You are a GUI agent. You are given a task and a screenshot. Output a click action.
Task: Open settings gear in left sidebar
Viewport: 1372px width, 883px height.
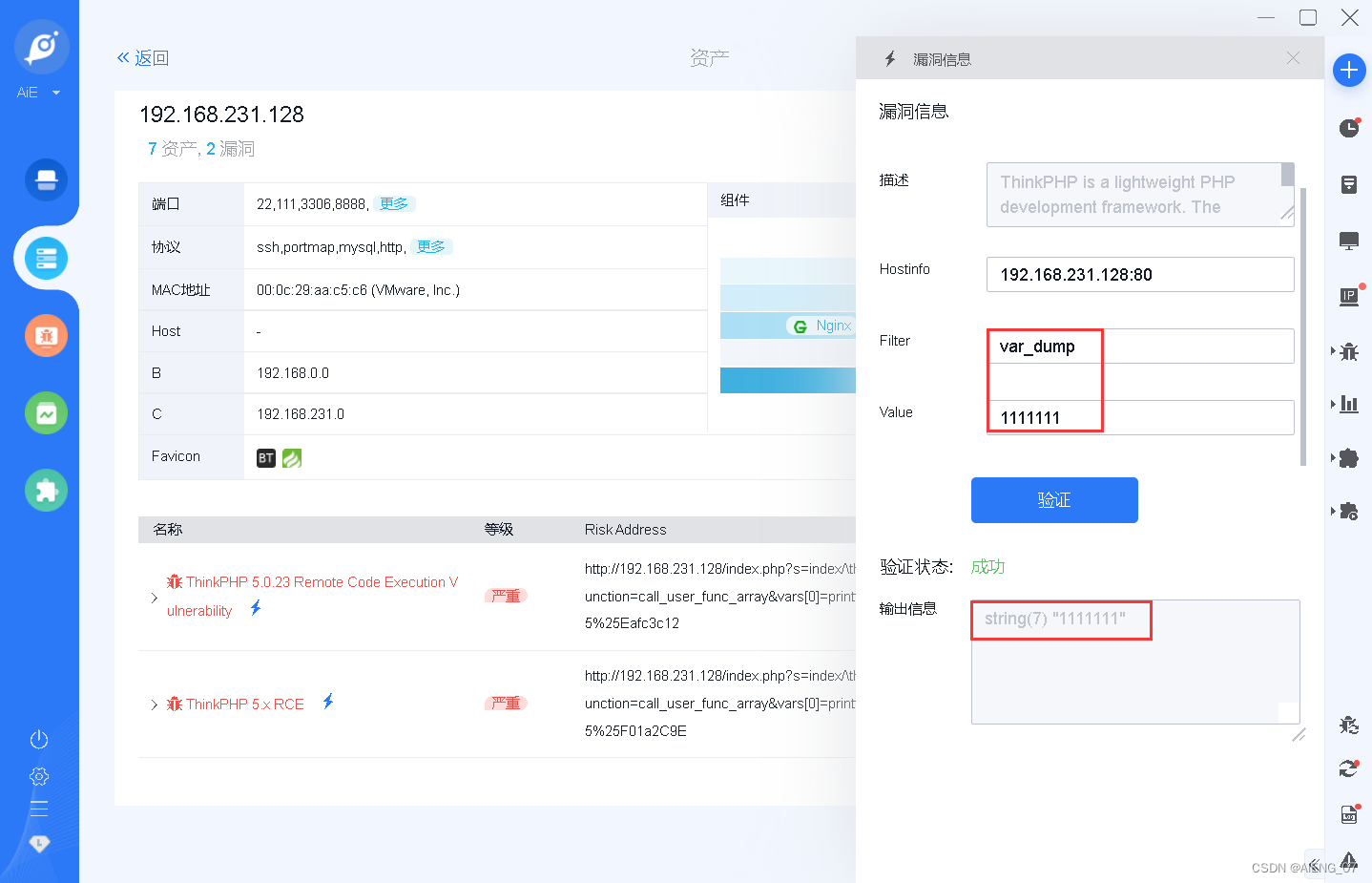point(39,776)
